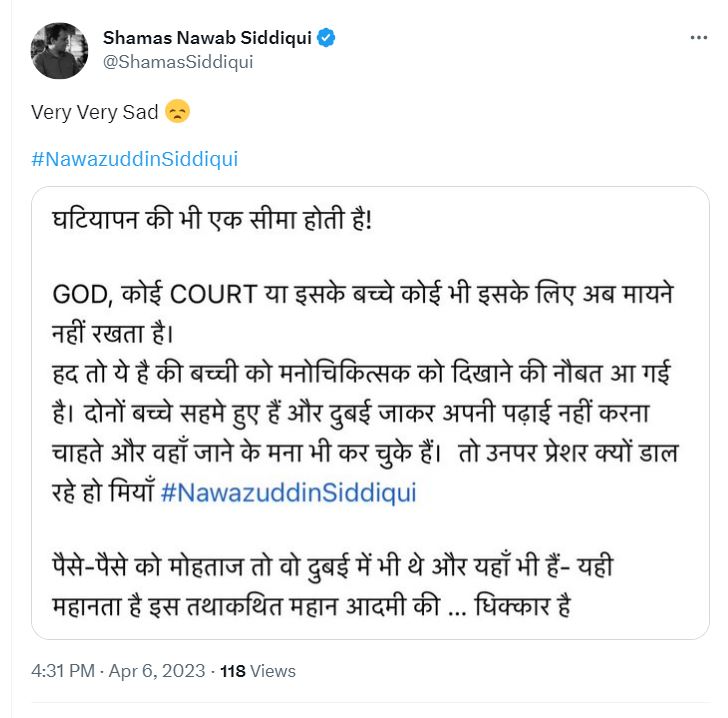Click the "Very Very Sad" tweet text
This screenshot has width=728, height=718.
pyautogui.click(x=95, y=112)
